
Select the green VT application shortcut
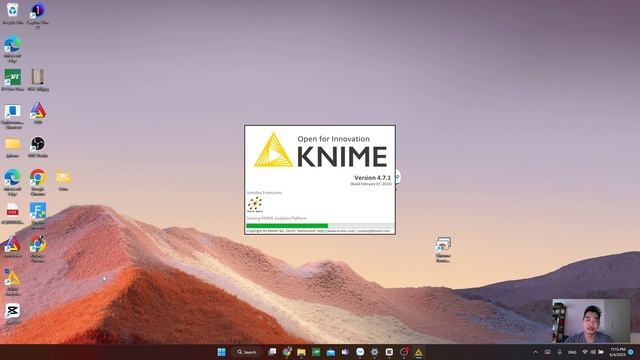(13, 80)
